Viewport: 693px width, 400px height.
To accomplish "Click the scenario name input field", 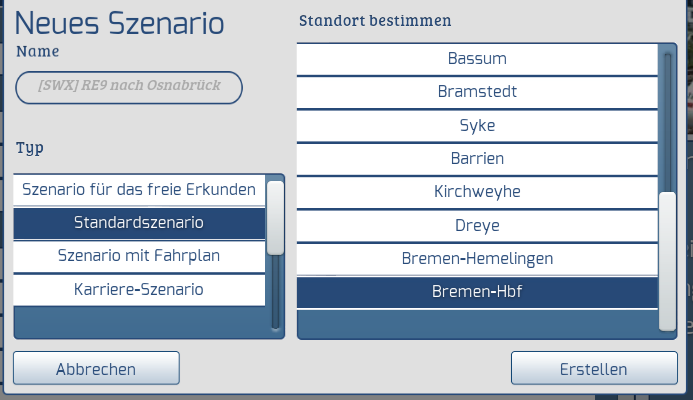I will point(129,87).
